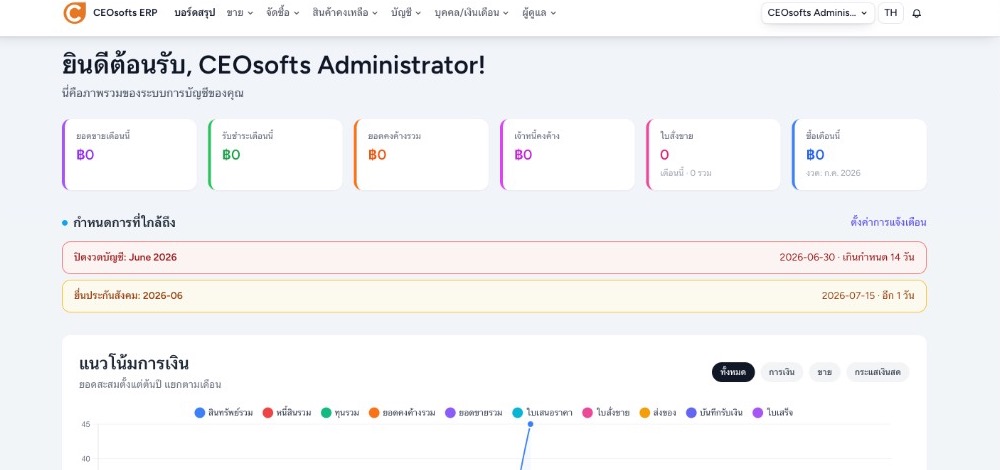
Task: Toggle the ส่งของ amber legend marker
Action: (645, 413)
